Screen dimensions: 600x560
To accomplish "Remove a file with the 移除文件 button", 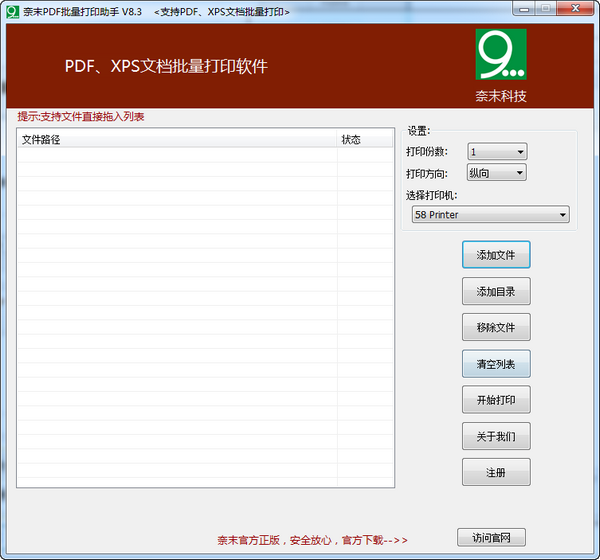I will tap(496, 327).
